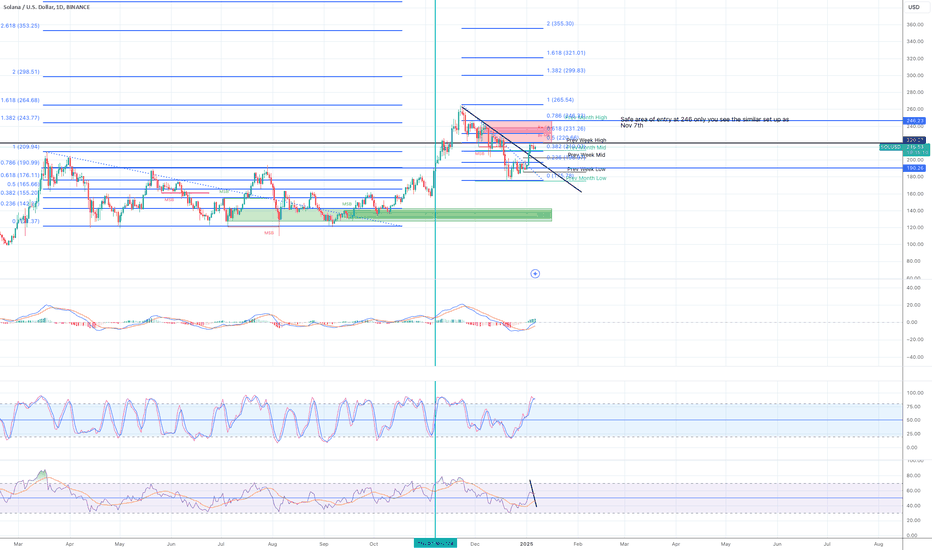Click the 1 (209.94) Fibonacci label
Viewport: 932px width, 550px height.
click(26, 147)
